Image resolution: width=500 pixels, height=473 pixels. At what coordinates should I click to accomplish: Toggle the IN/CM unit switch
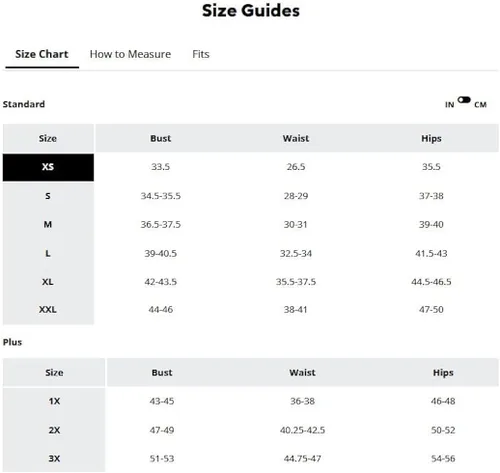[464, 100]
